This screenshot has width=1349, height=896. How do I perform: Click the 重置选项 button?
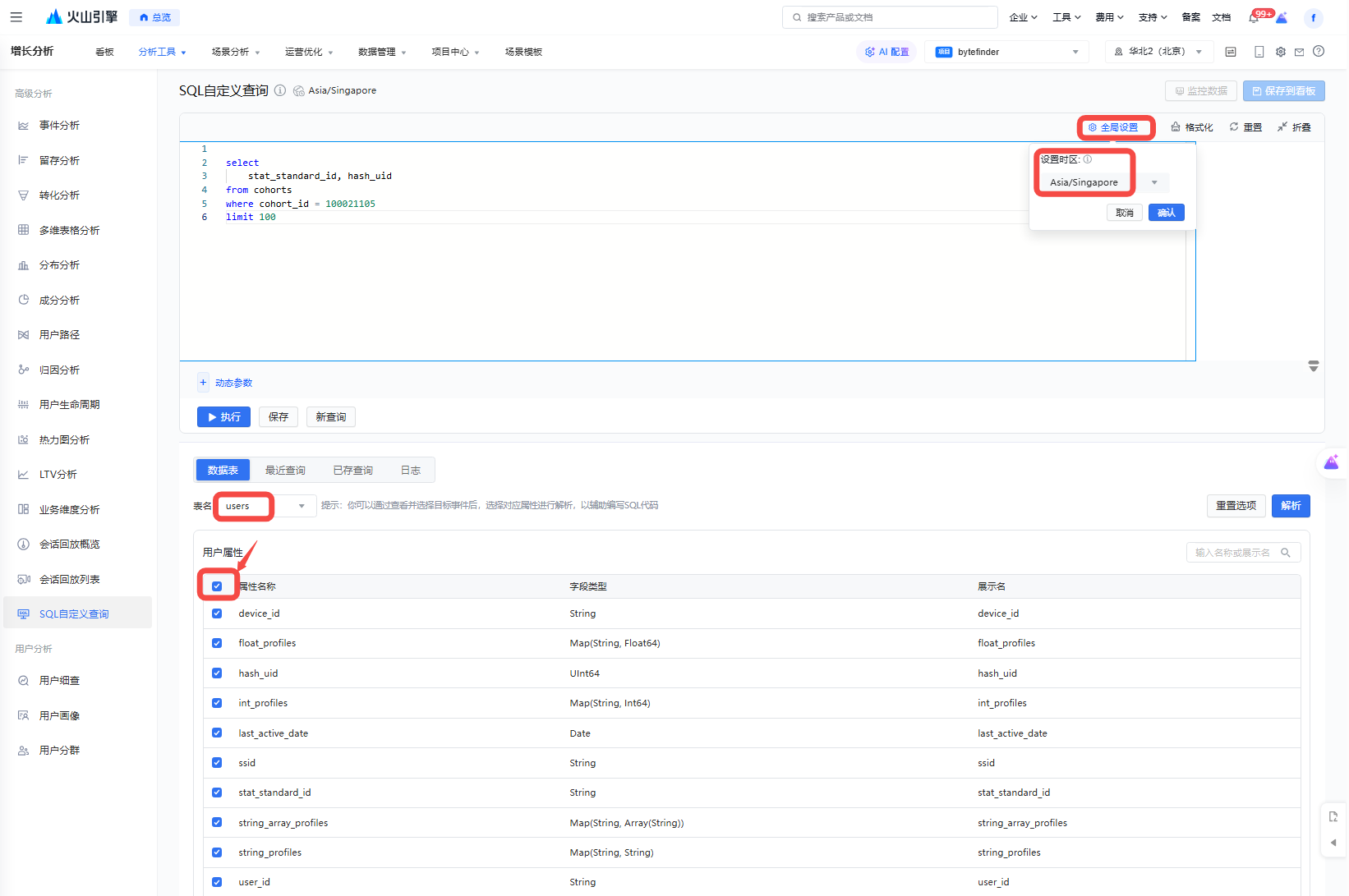[x=1236, y=506]
